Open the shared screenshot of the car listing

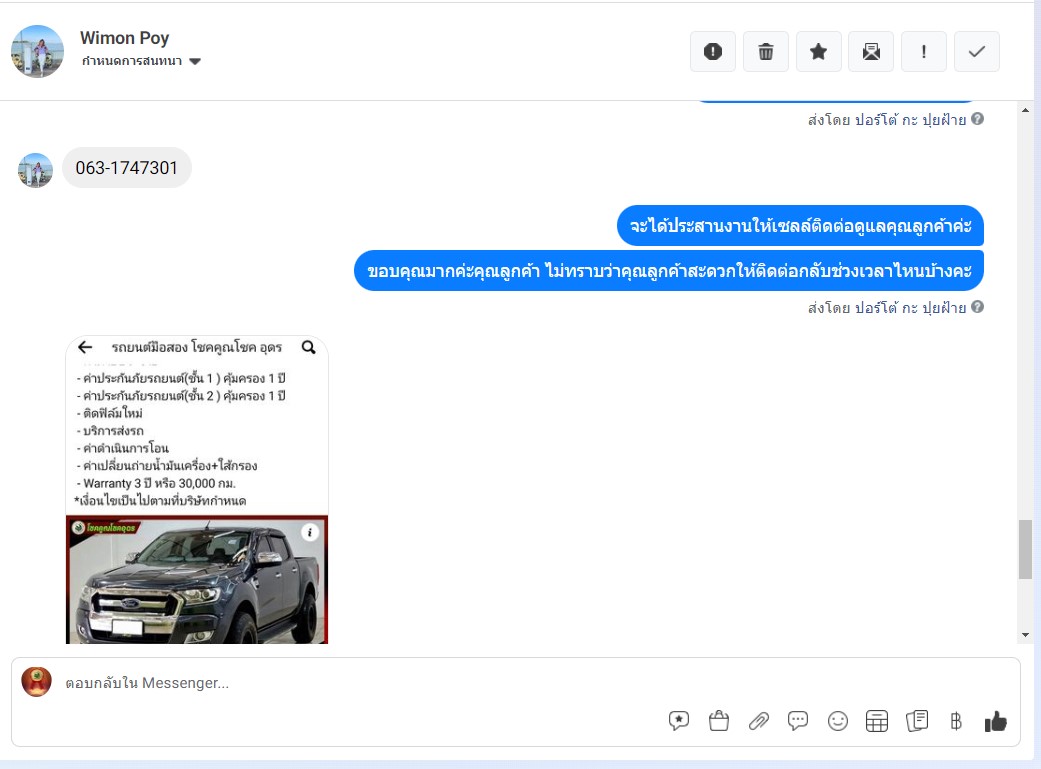click(x=197, y=490)
